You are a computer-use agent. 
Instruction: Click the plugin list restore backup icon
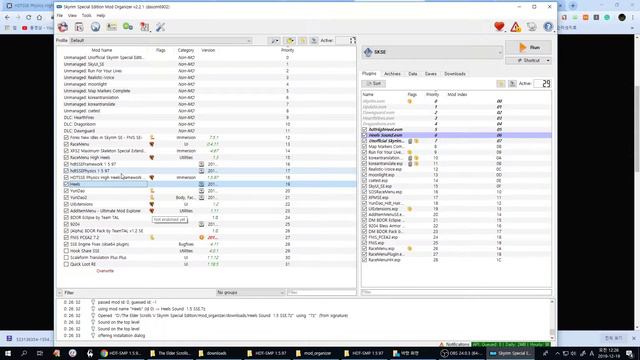coord(501,84)
